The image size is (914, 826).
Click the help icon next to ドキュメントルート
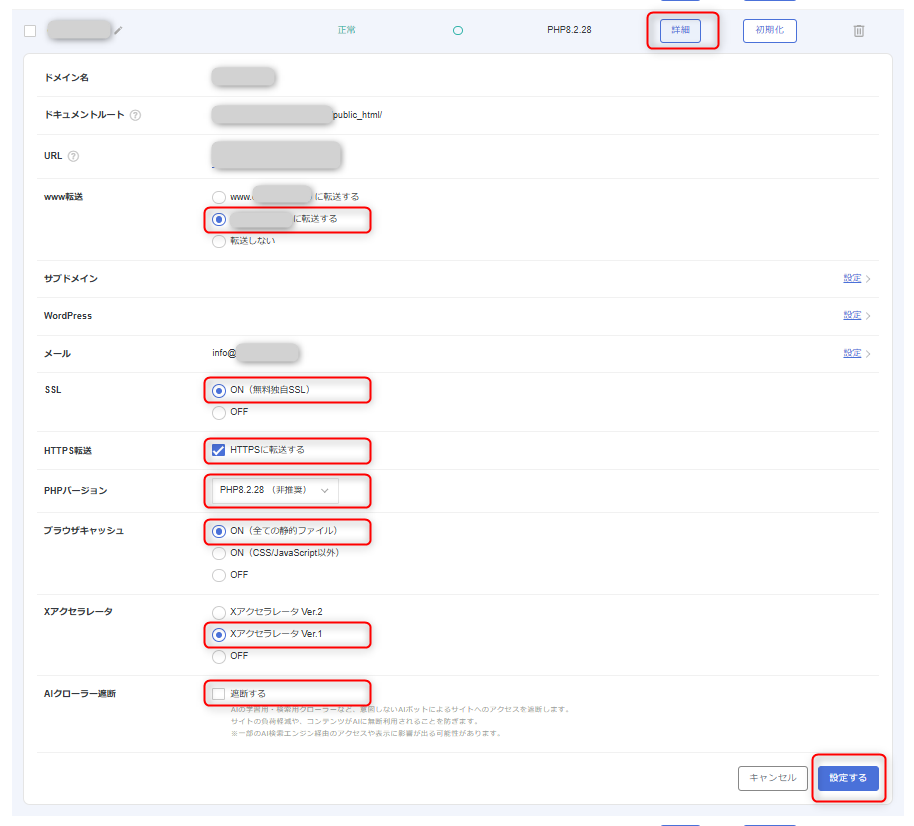(135, 115)
